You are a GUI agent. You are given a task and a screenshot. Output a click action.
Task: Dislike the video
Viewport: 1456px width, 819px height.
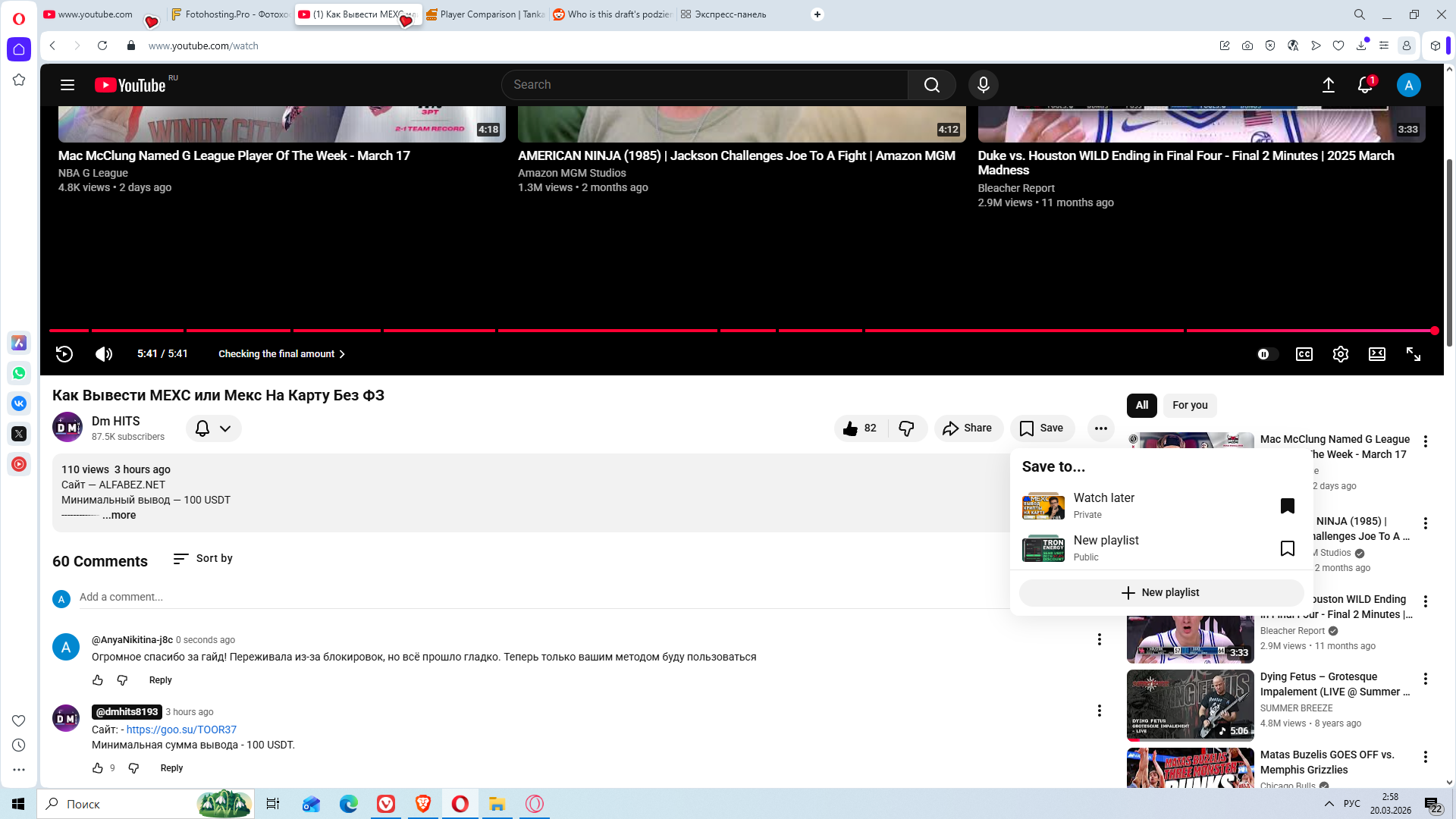(906, 428)
